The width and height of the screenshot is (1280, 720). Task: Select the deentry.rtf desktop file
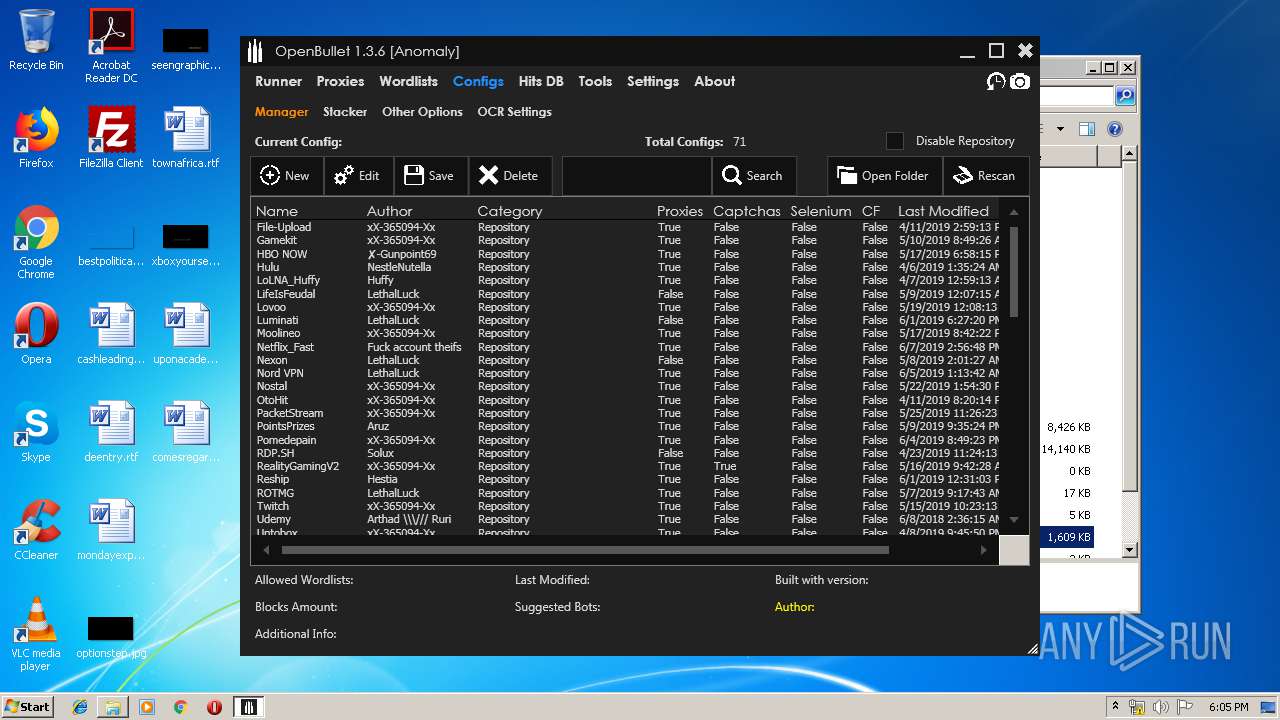pos(111,432)
